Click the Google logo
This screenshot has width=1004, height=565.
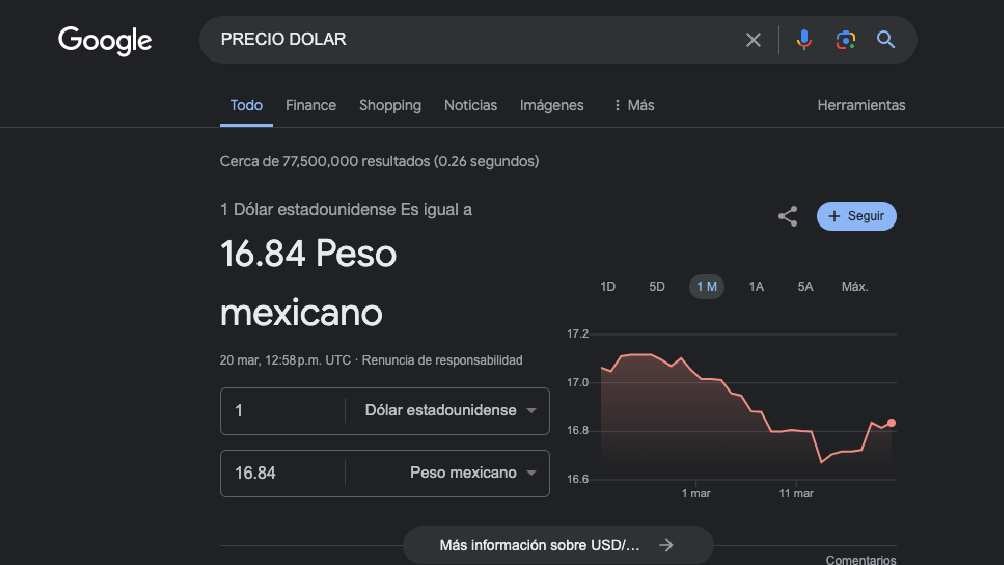coord(105,41)
